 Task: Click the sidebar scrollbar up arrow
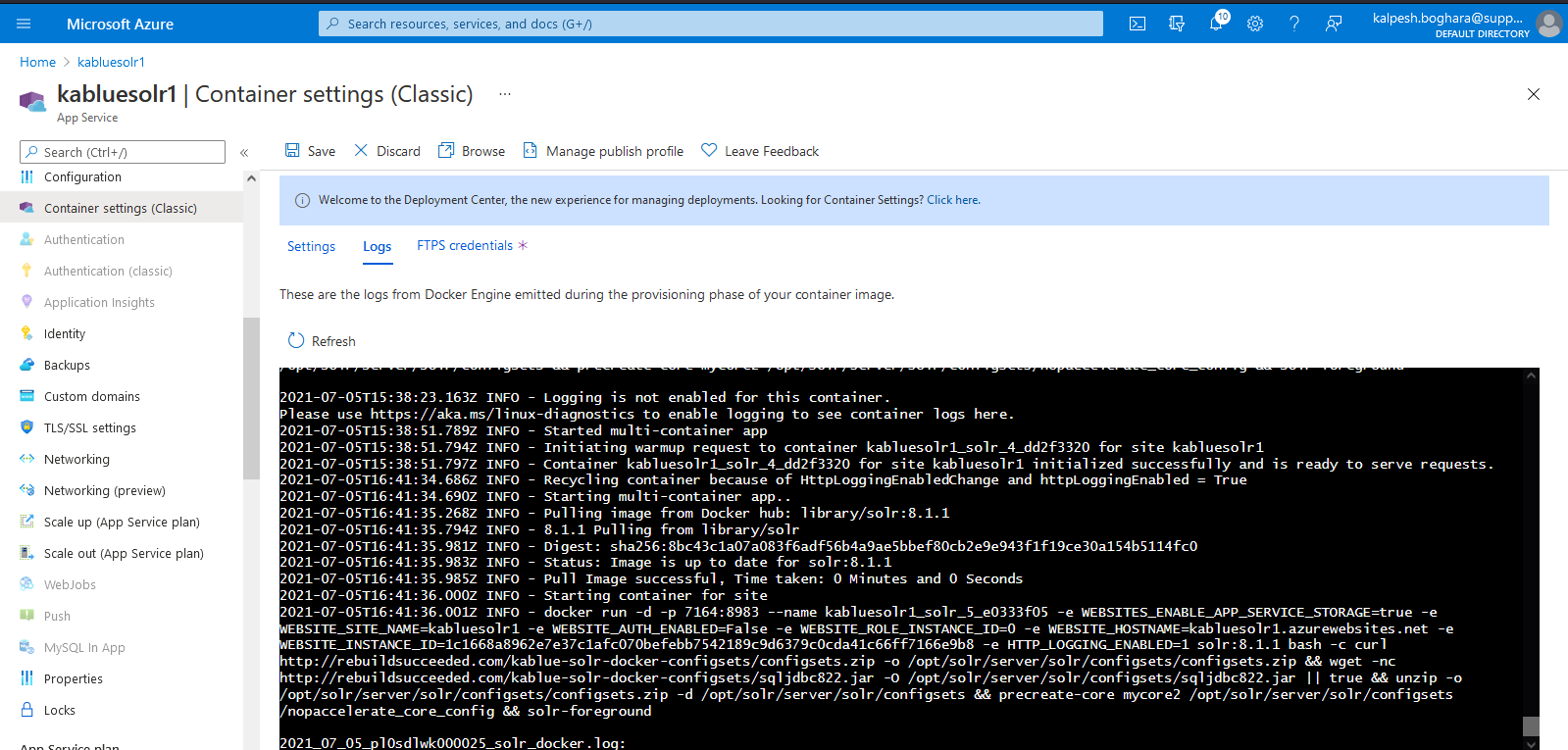(251, 178)
